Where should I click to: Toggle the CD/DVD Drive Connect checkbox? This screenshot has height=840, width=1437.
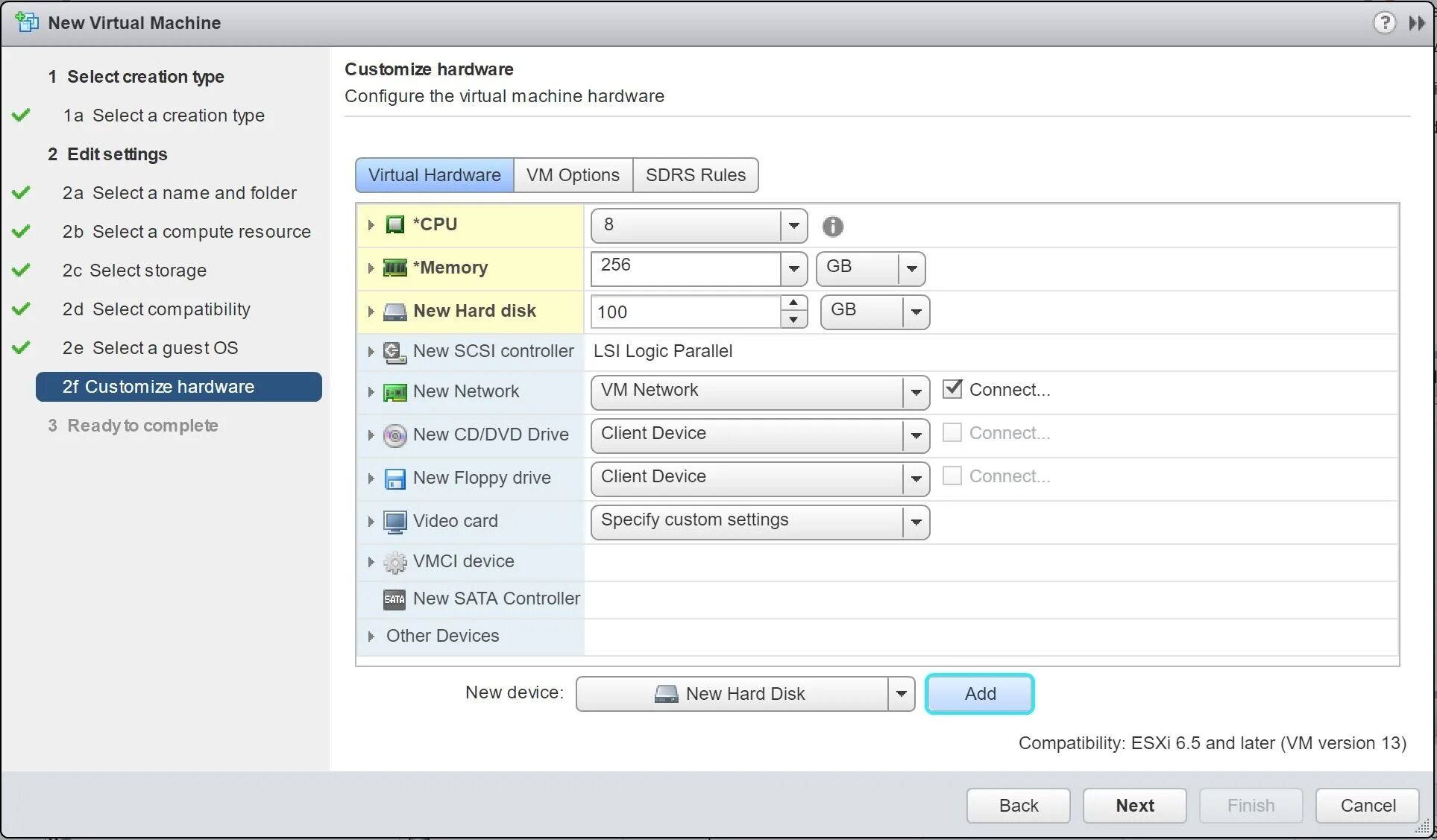[952, 432]
